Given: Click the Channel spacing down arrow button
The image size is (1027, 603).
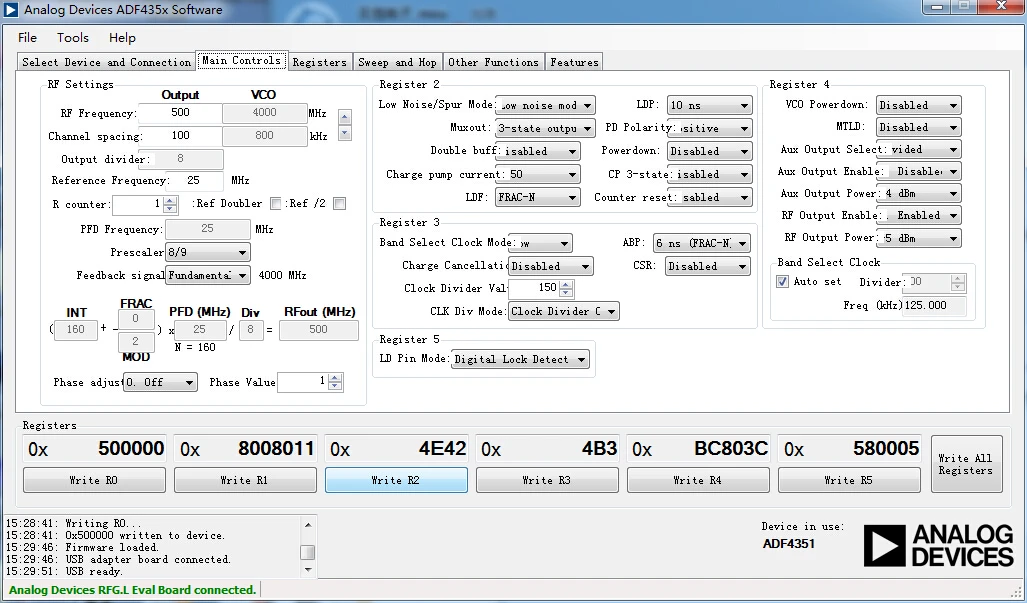Looking at the screenshot, I should pyautogui.click(x=345, y=133).
